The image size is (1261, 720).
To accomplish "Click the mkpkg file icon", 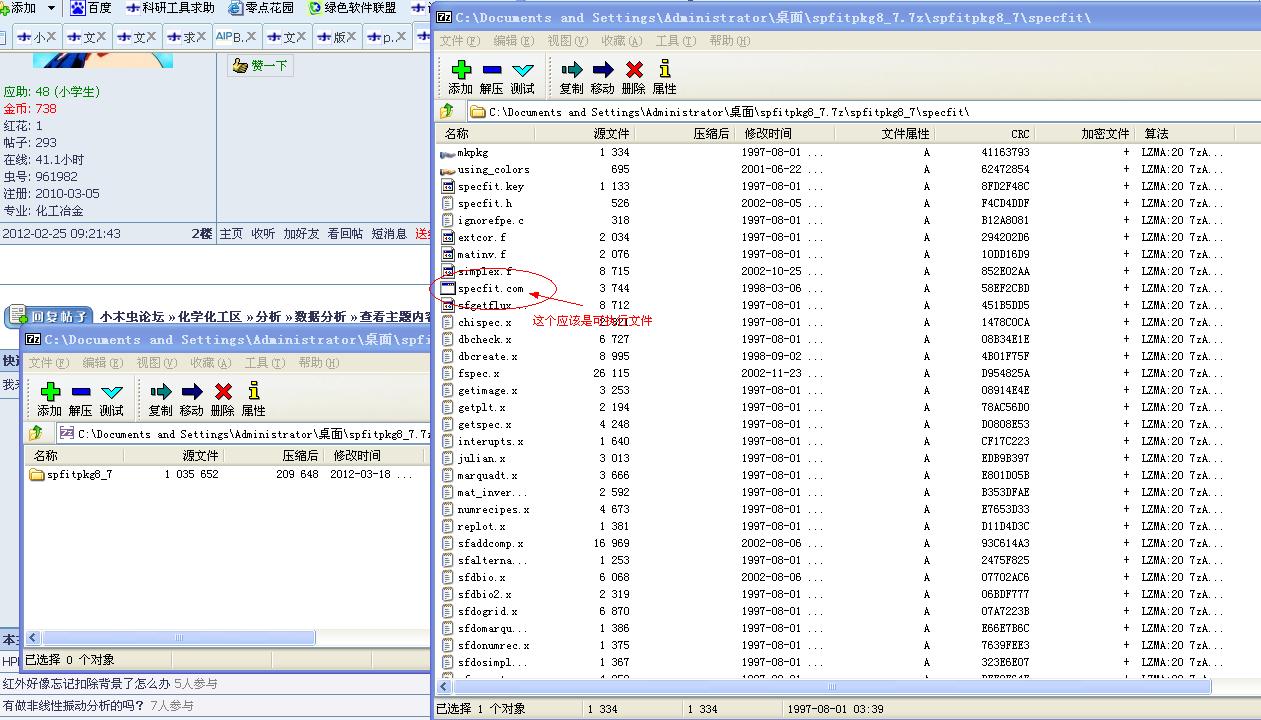I will tap(448, 153).
